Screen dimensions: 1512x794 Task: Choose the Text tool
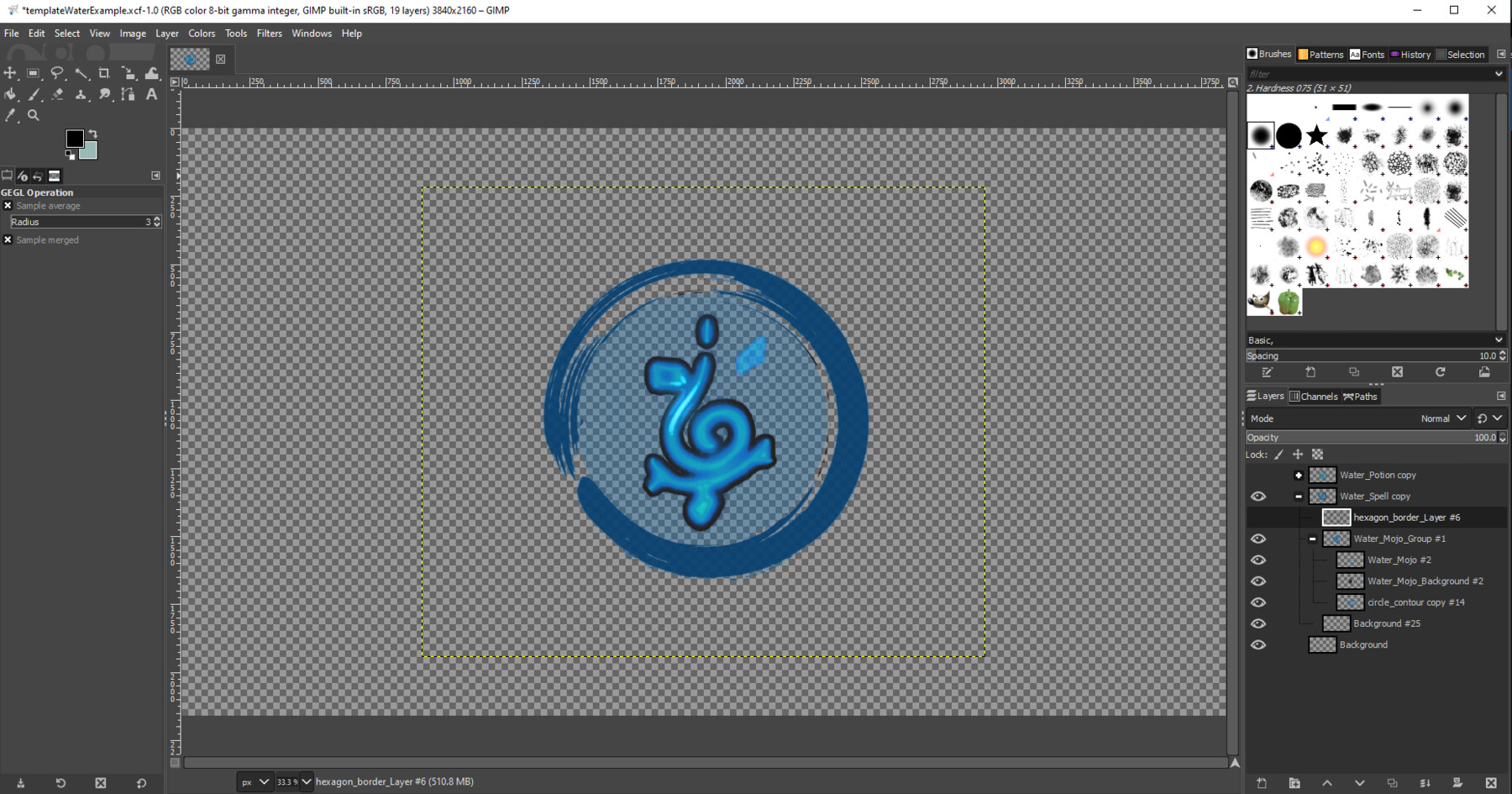[151, 94]
